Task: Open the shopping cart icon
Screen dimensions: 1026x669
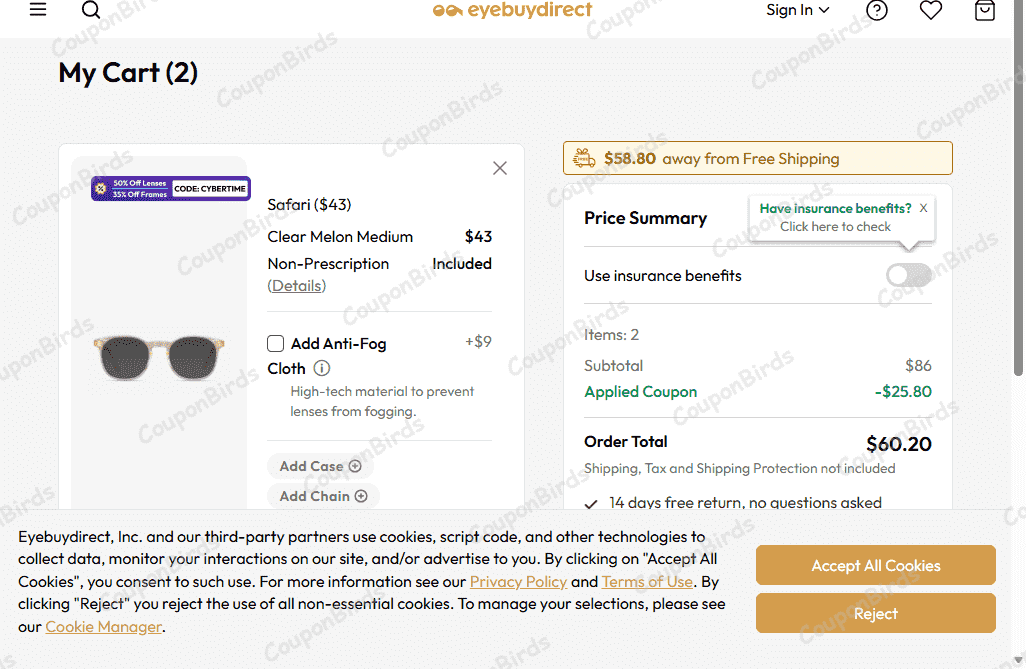Action: point(985,10)
